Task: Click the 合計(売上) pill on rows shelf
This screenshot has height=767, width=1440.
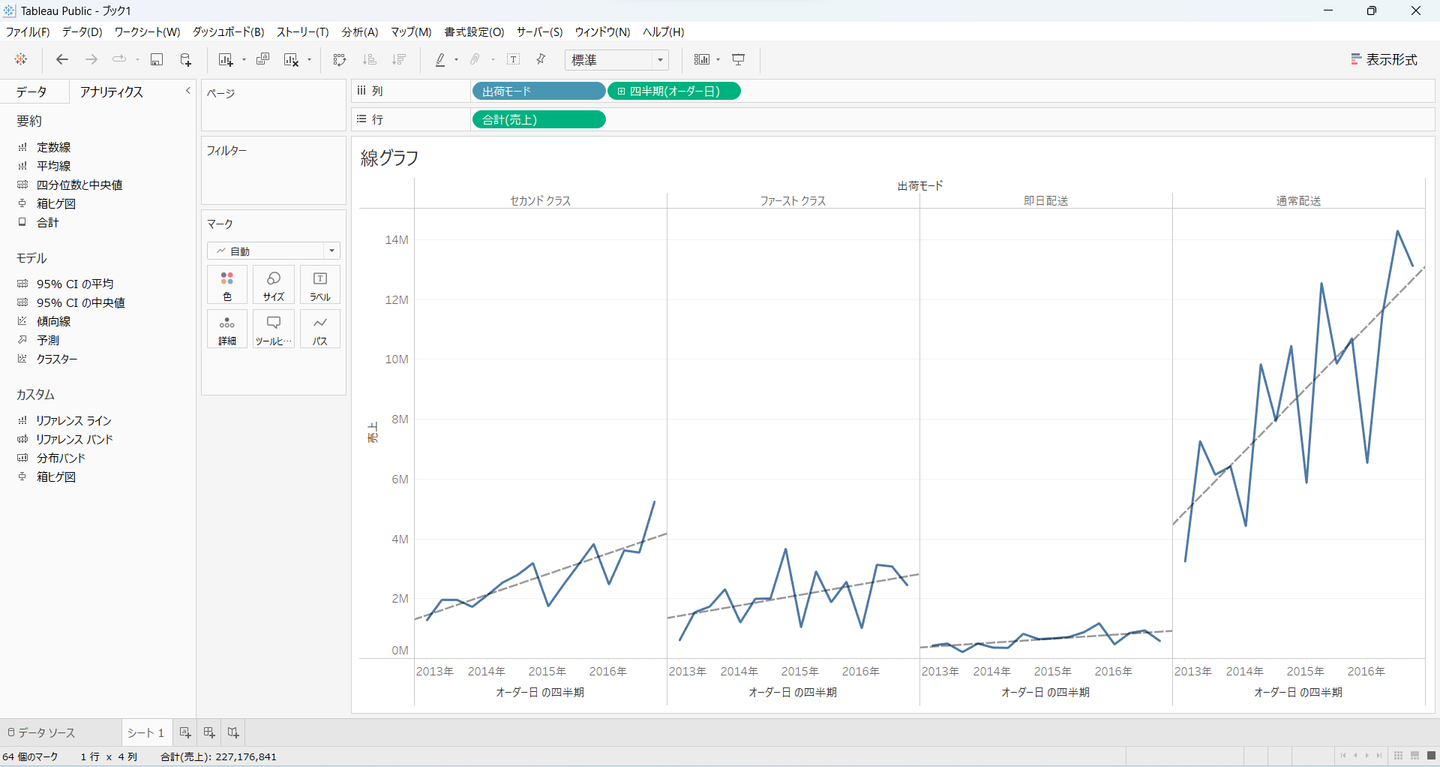Action: tap(538, 120)
